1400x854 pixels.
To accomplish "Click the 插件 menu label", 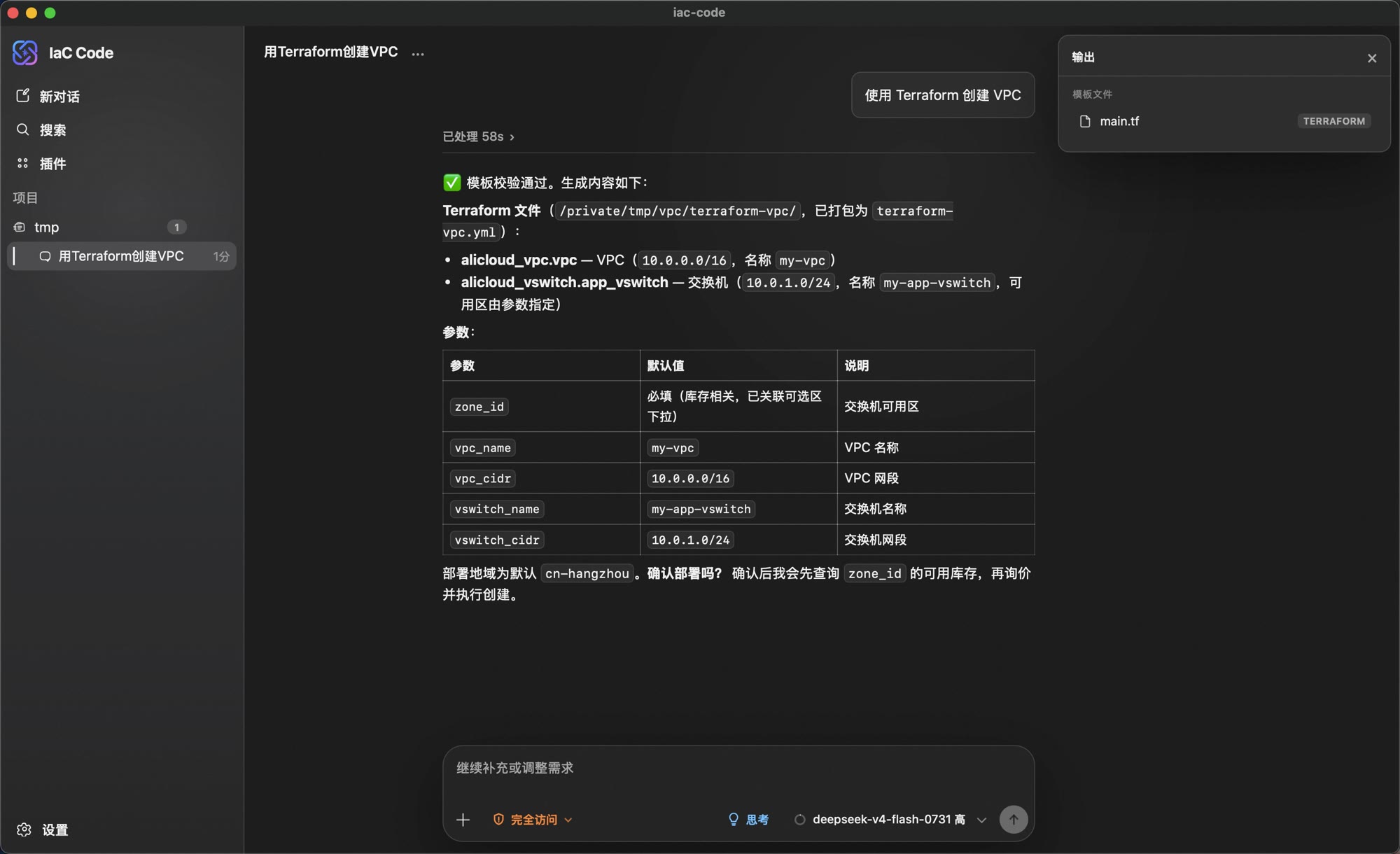I will tap(52, 164).
